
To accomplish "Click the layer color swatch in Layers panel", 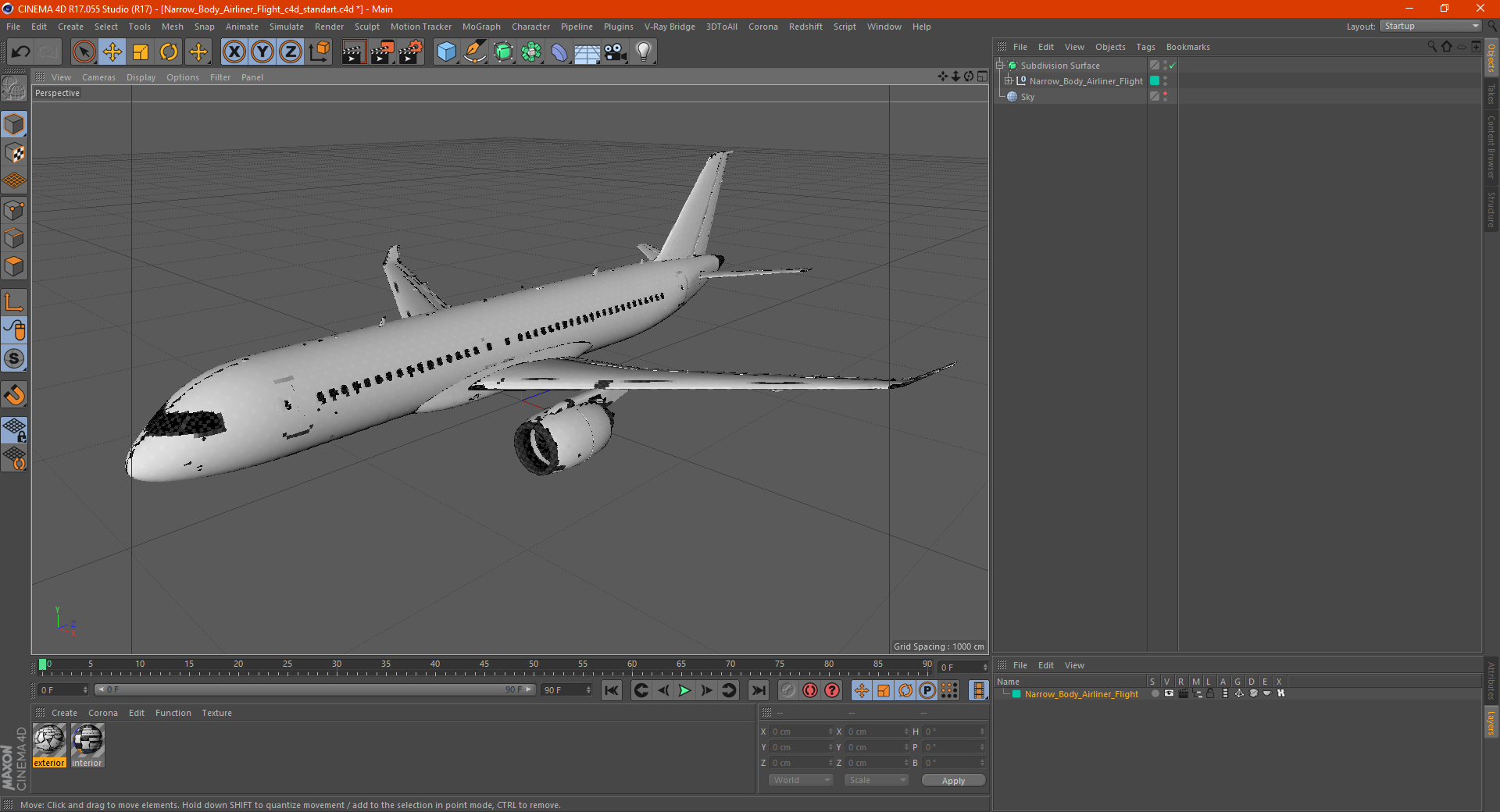I will click(1016, 693).
